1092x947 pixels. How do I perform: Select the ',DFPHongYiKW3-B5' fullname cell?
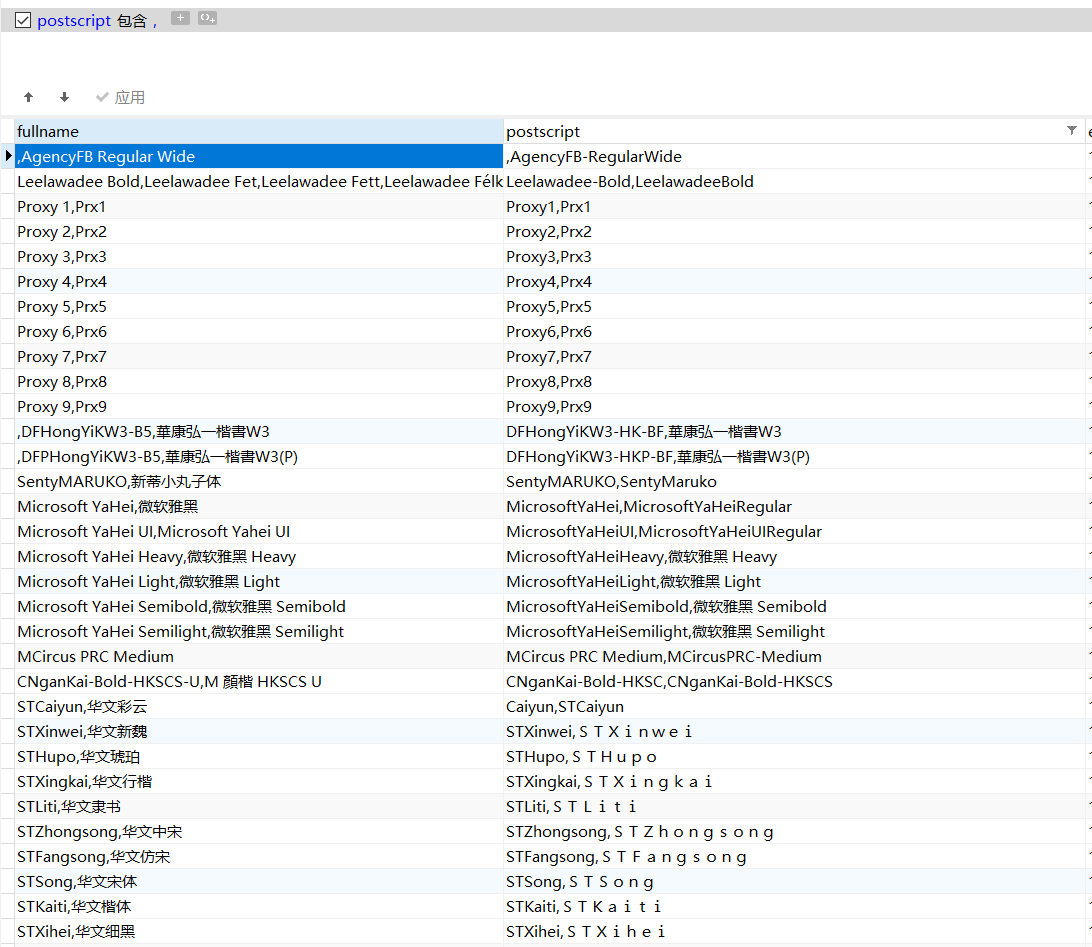(x=258, y=457)
